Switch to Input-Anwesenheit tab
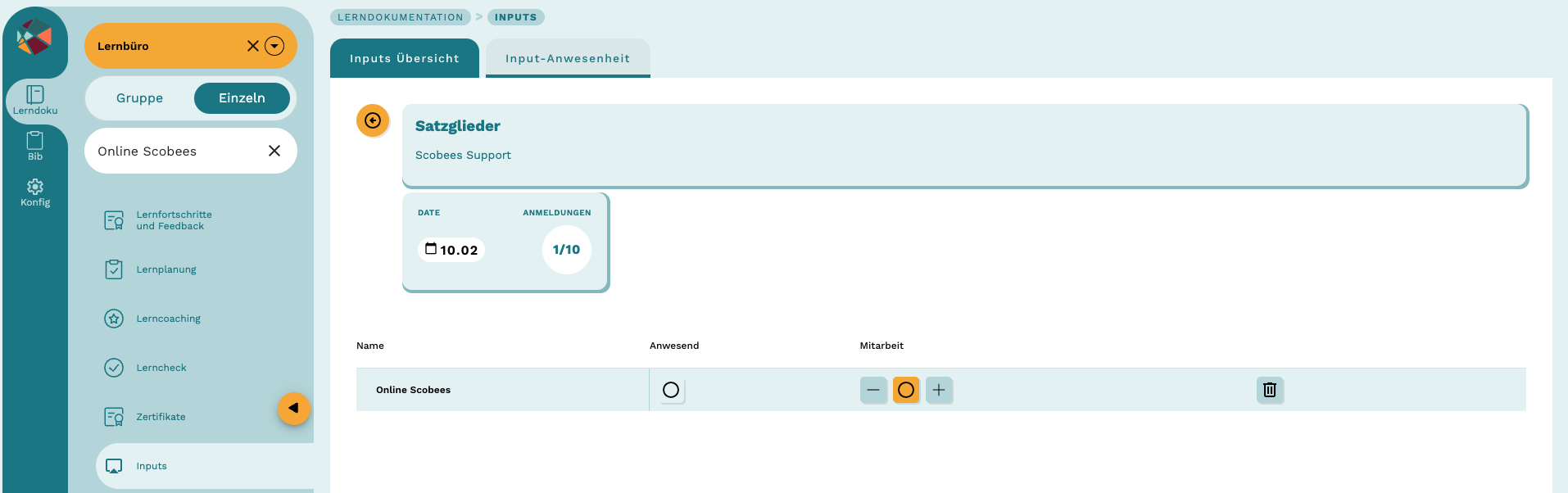The height and width of the screenshot is (493, 1568). click(568, 58)
